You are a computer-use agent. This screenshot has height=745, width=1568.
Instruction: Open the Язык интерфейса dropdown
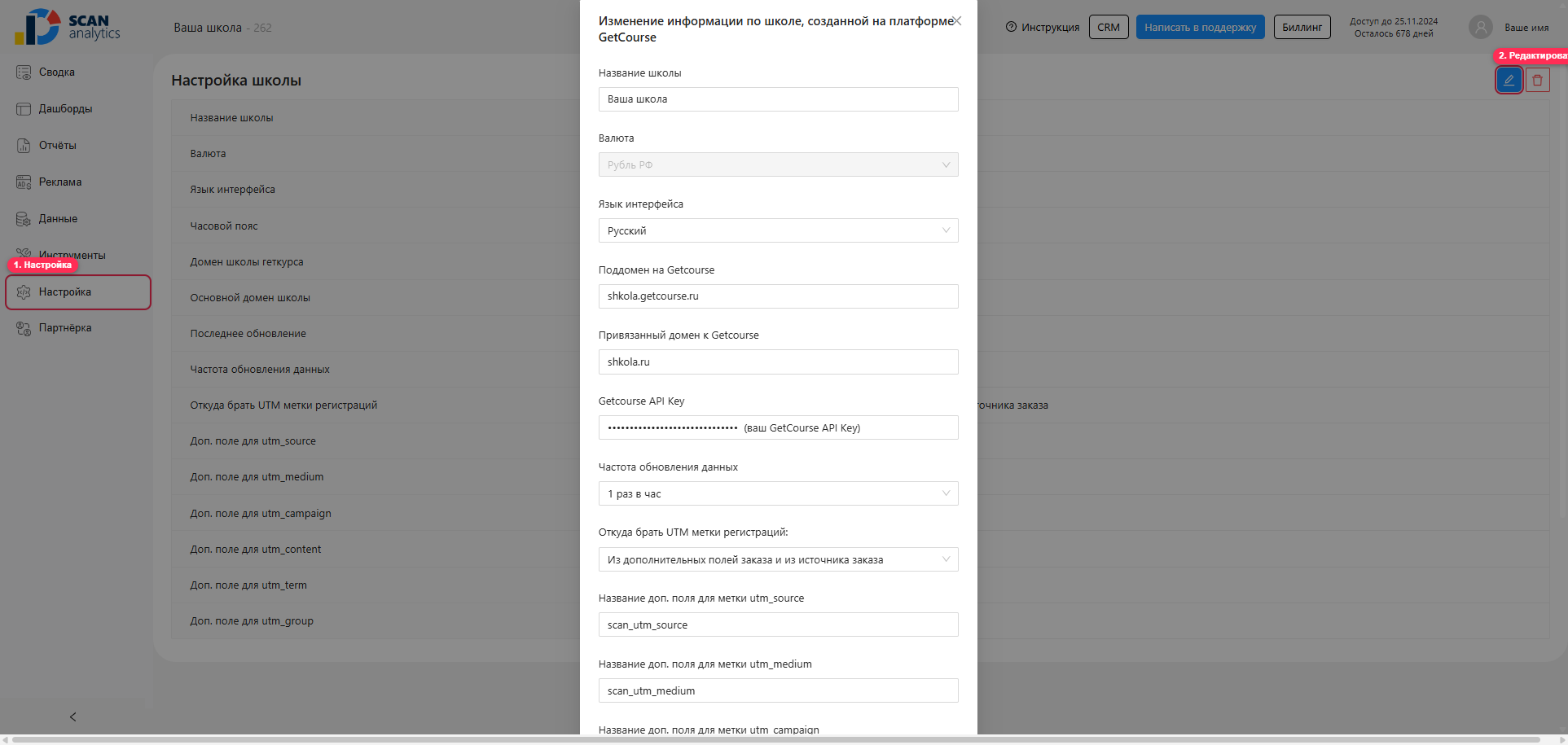[x=778, y=230]
